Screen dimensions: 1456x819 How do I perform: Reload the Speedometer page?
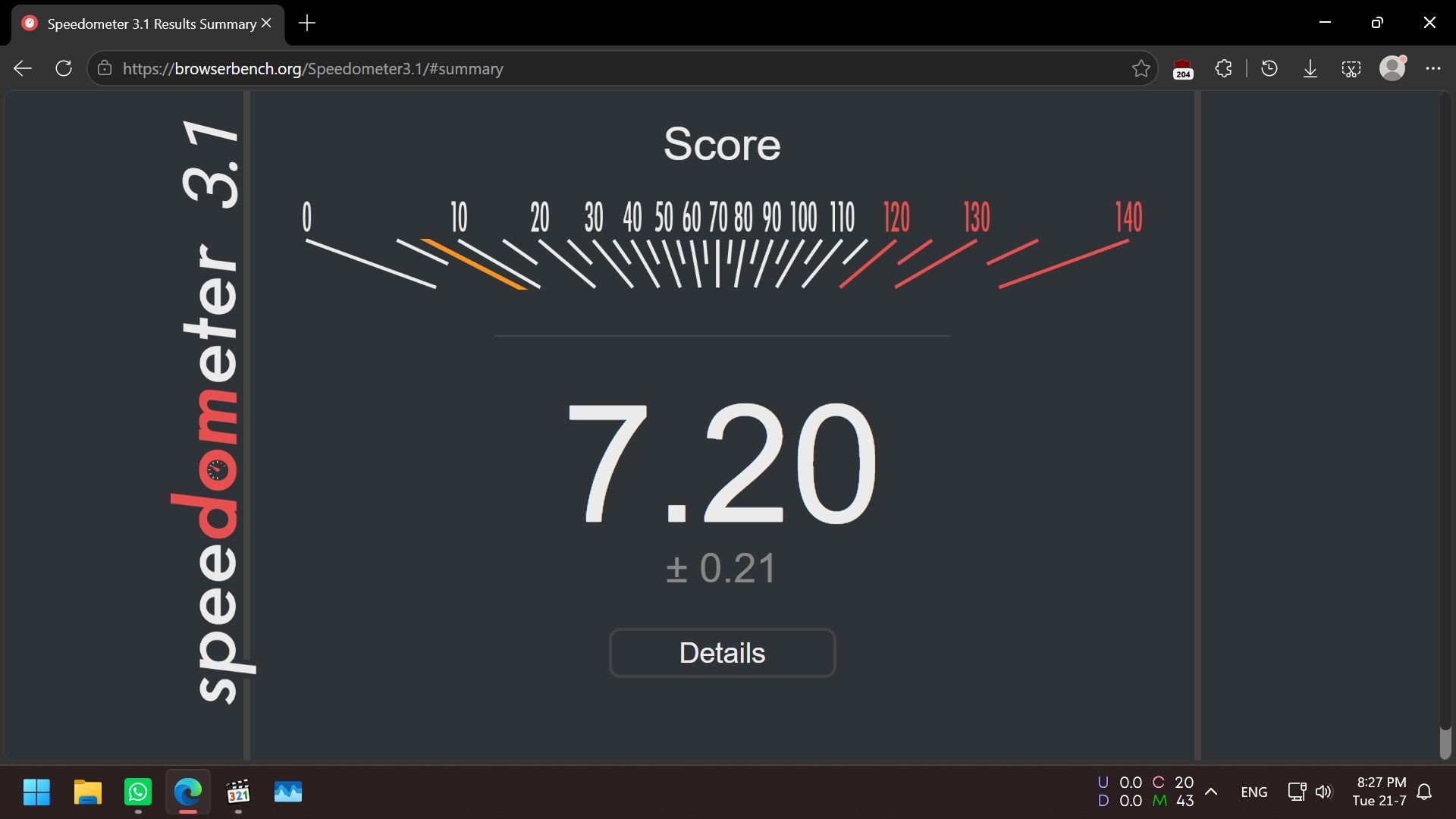[x=64, y=69]
